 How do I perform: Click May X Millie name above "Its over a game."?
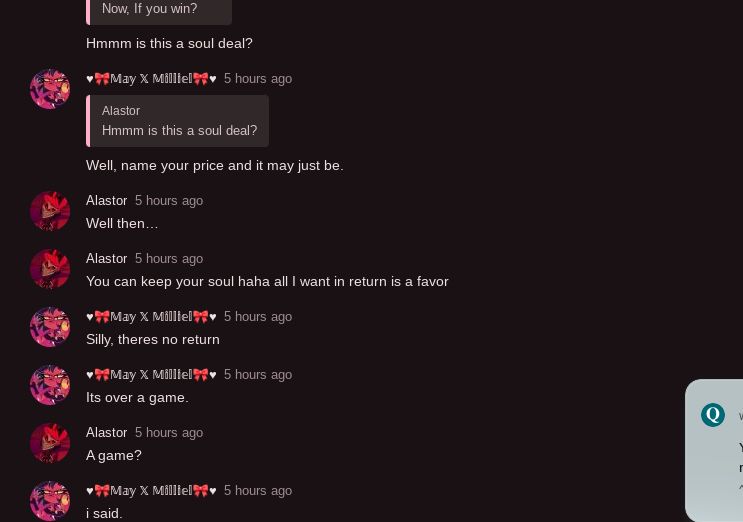(151, 374)
